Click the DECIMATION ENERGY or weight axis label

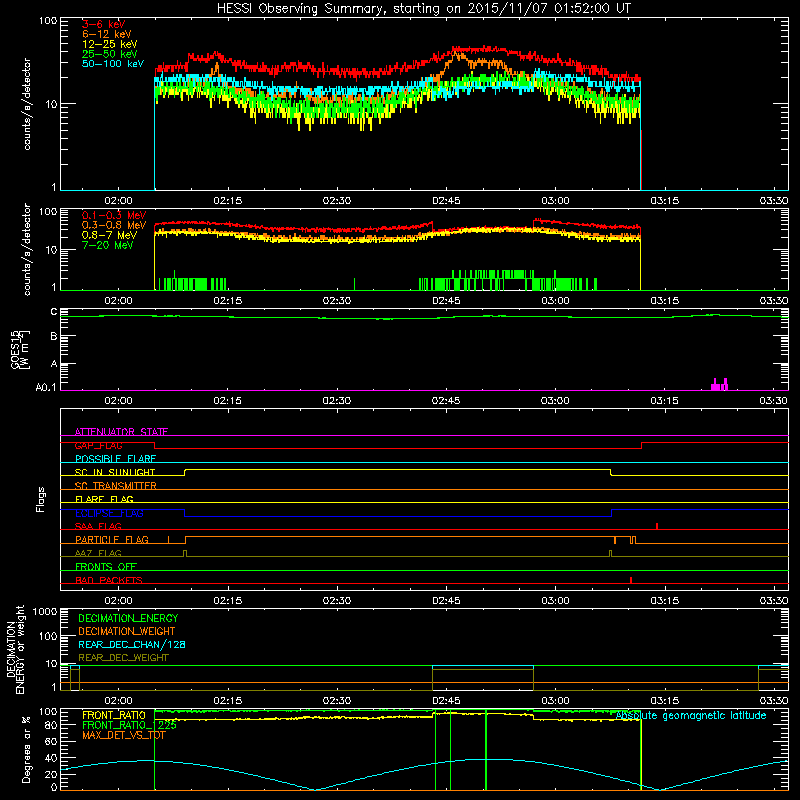click(15, 650)
